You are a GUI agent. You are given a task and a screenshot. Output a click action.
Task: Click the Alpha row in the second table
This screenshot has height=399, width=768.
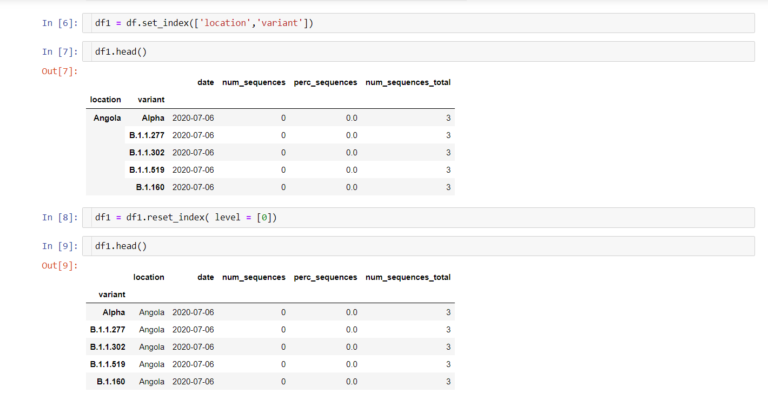coord(270,312)
